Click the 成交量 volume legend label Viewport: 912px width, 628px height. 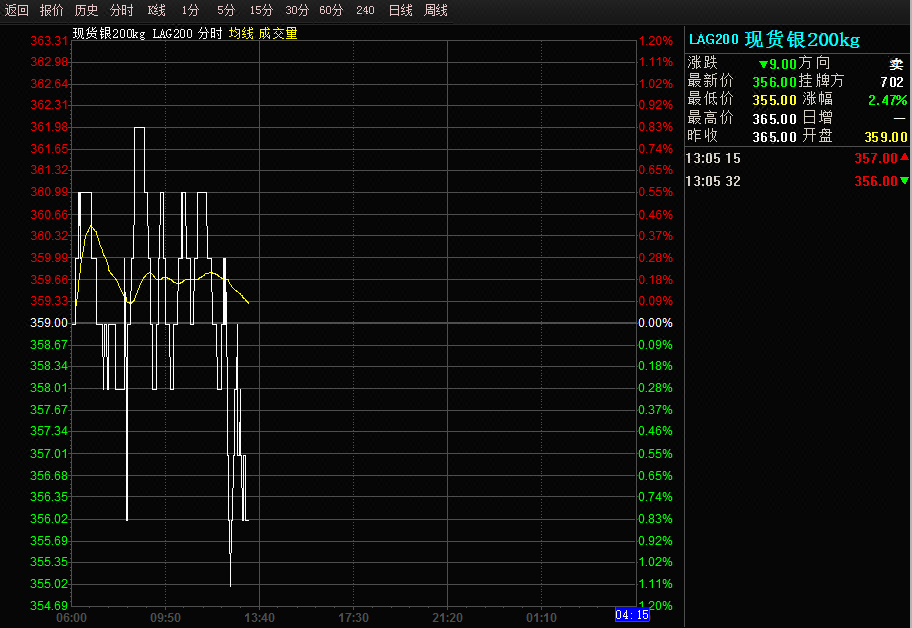277,34
